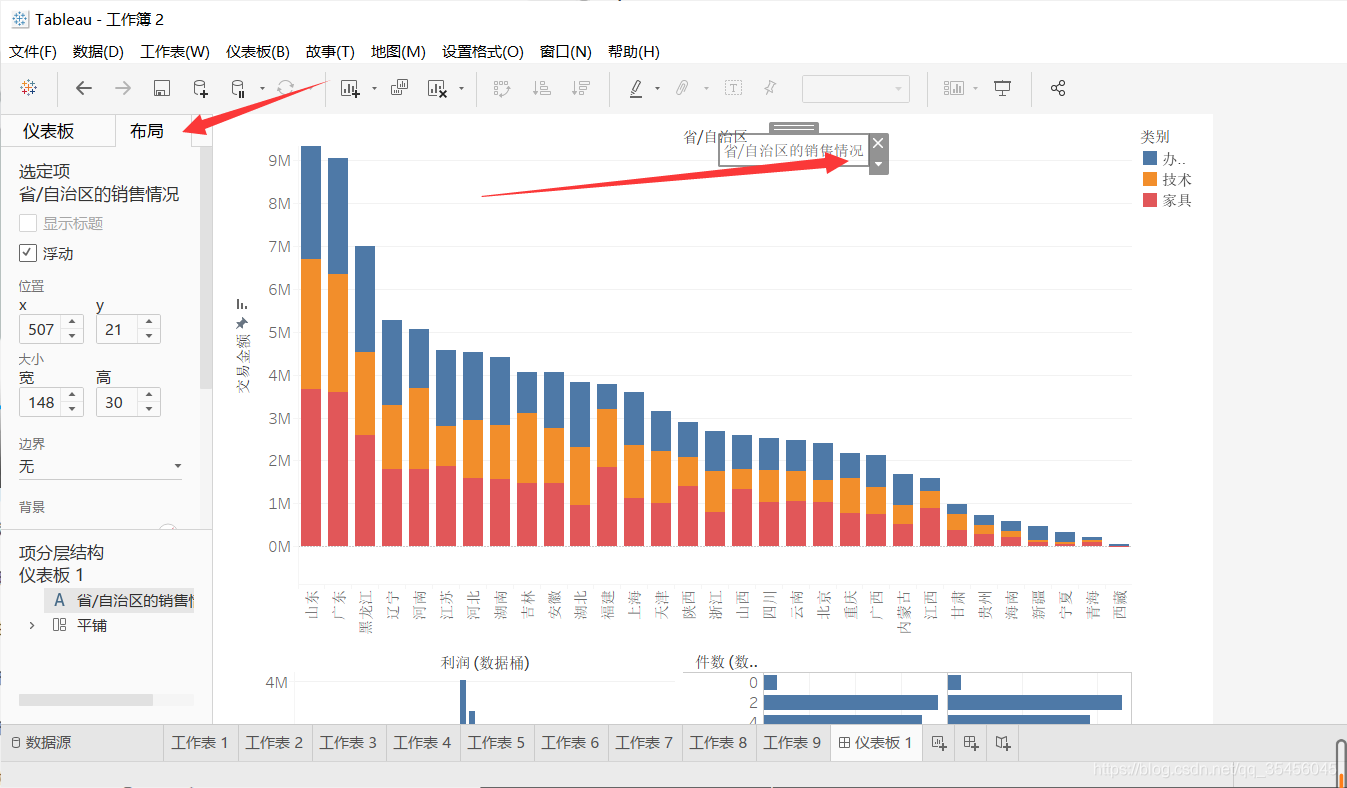Open the highlight pen dropdown arrow

click(657, 88)
